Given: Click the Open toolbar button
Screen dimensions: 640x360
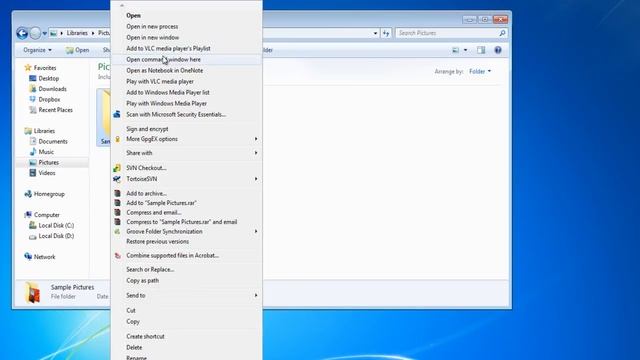Looking at the screenshot, I should click(78, 50).
